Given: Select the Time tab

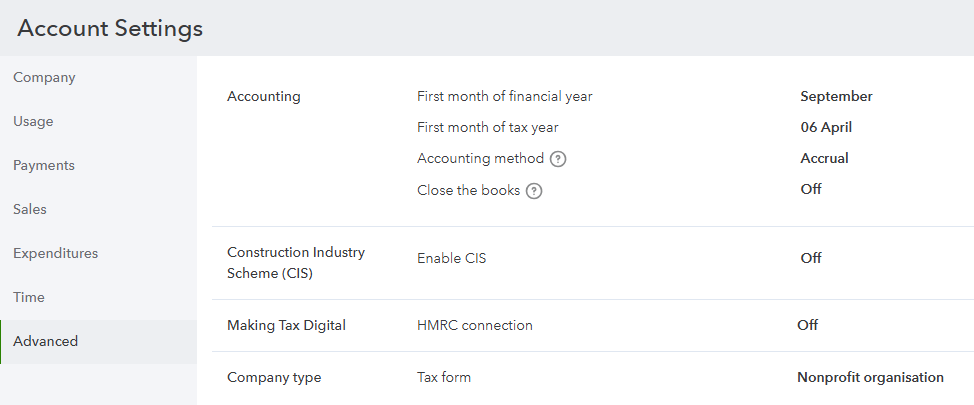Looking at the screenshot, I should point(29,297).
